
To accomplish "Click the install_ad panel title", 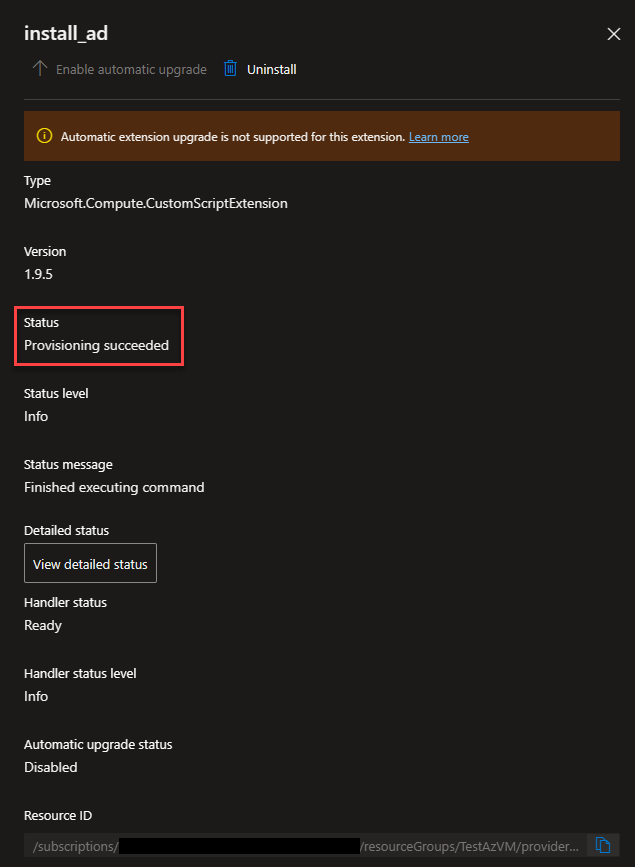I will (x=66, y=34).
